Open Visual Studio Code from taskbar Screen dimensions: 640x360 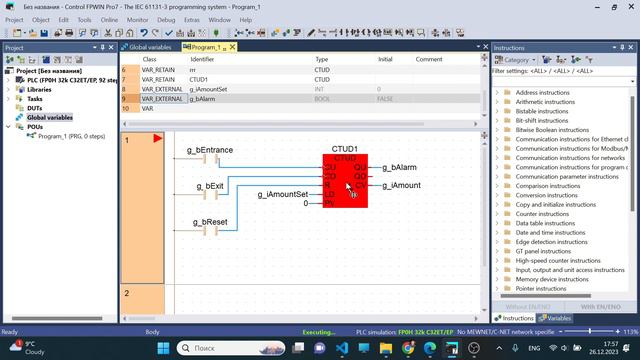click(x=342, y=348)
